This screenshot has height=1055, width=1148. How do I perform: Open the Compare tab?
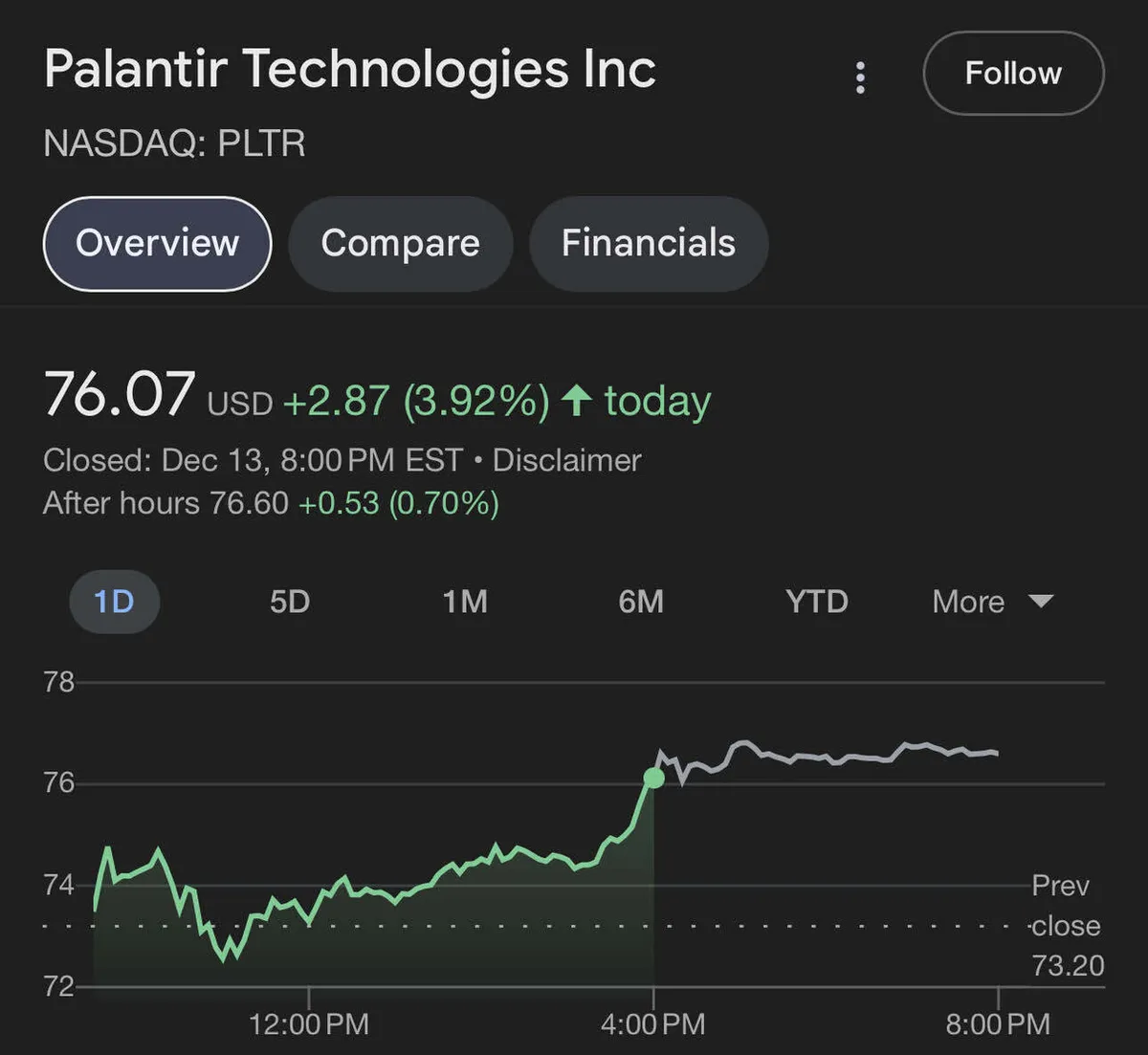pos(400,243)
